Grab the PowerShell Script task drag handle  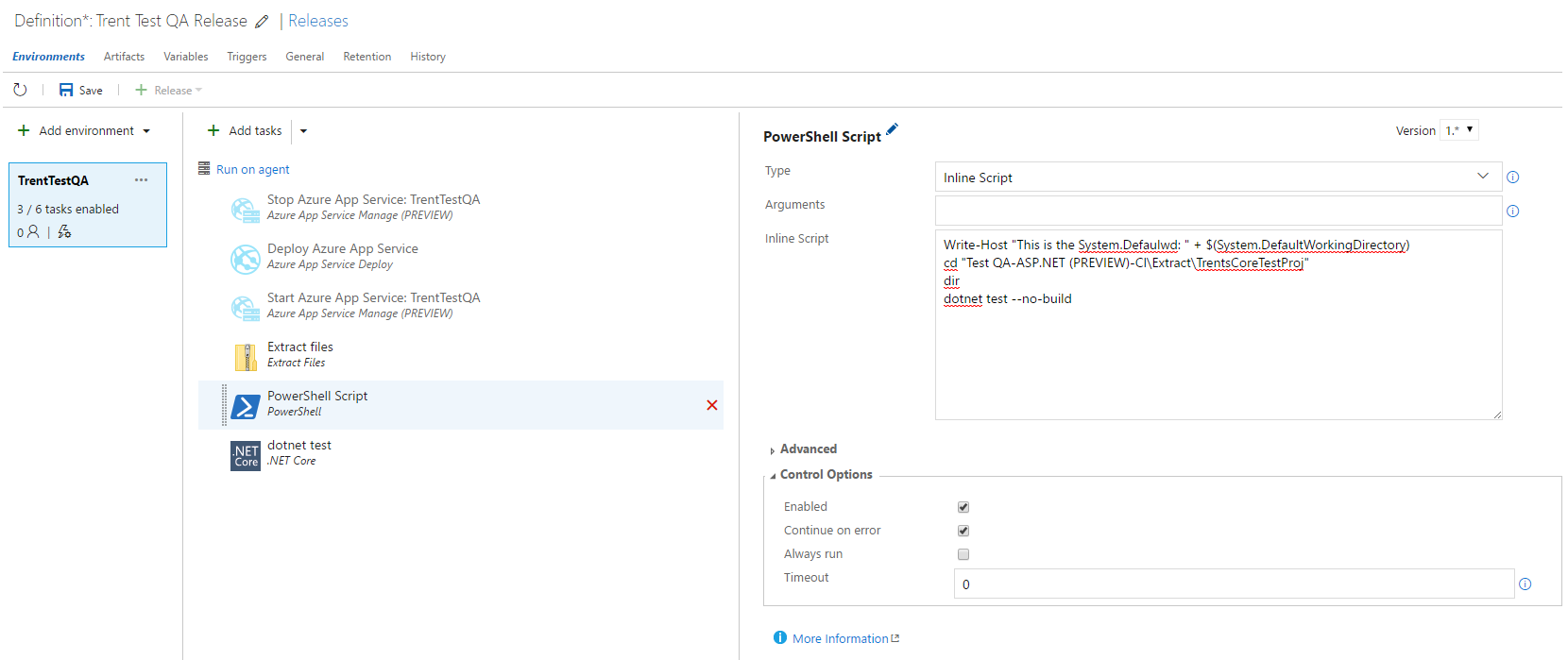225,405
